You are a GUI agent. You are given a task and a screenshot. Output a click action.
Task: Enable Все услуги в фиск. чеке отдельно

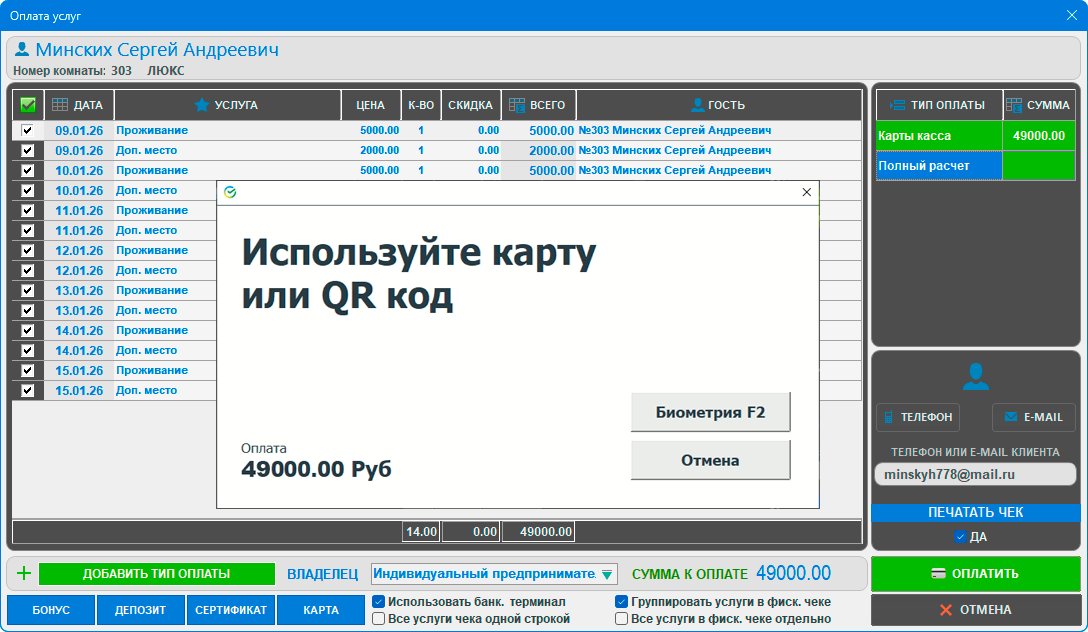tap(622, 618)
